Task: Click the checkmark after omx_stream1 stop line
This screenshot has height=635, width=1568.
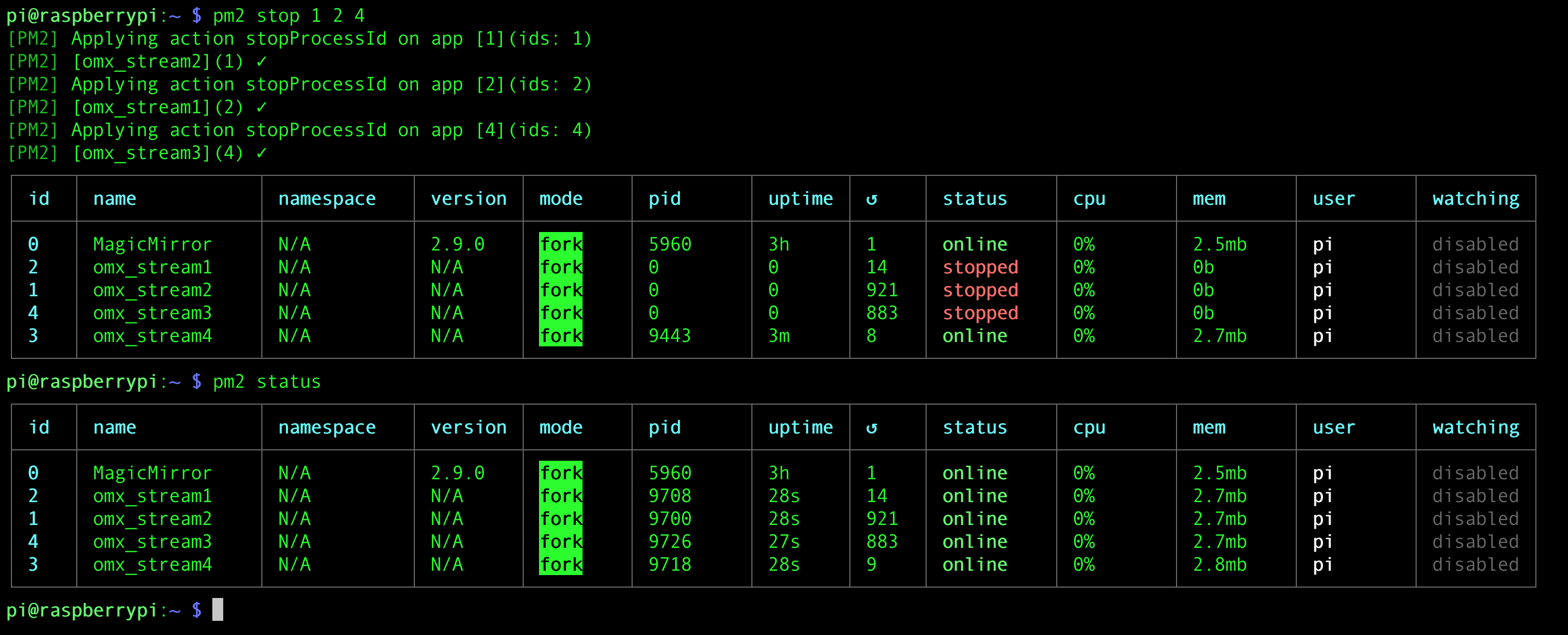Action: (x=261, y=107)
